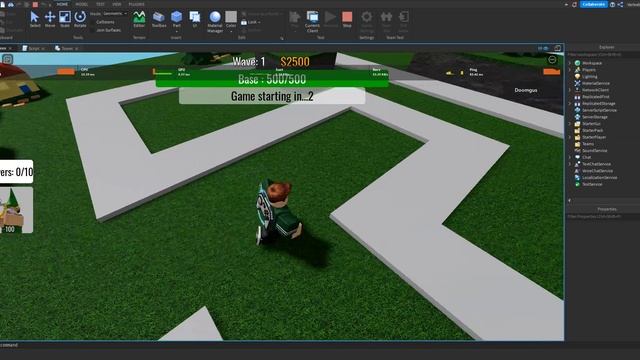Select ReplicatedFirst in Explorer

point(596,97)
